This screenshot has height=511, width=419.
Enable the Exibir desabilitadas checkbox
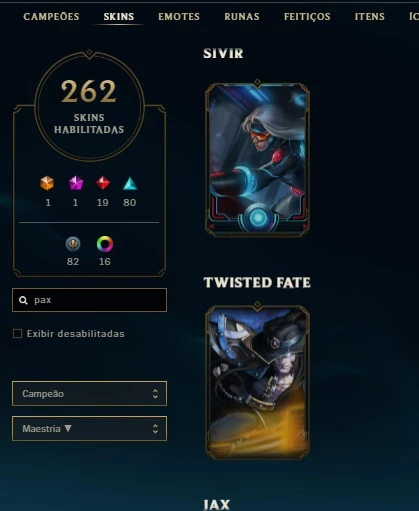[x=17, y=333]
